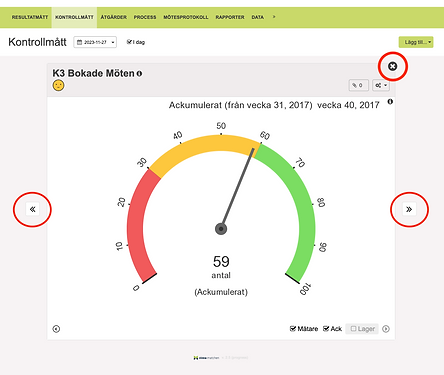Image resolution: width=444 pixels, height=375 pixels.
Task: Open the MÖTESPROTOKOLL tab
Action: pos(186,17)
